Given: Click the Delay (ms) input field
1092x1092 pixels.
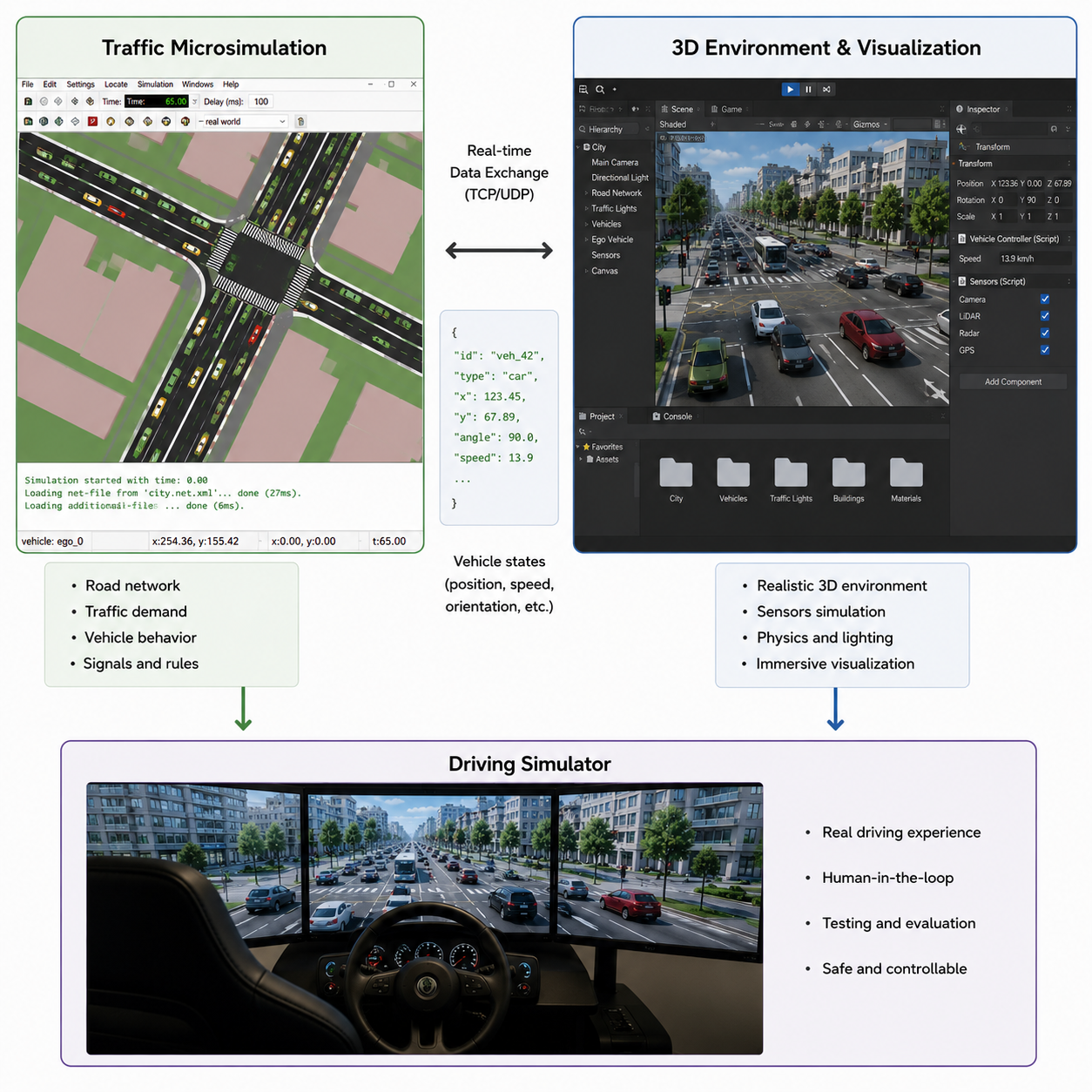Looking at the screenshot, I should [x=261, y=102].
